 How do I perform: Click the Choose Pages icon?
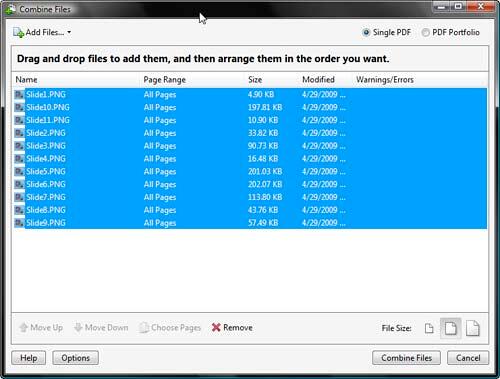tap(144, 328)
